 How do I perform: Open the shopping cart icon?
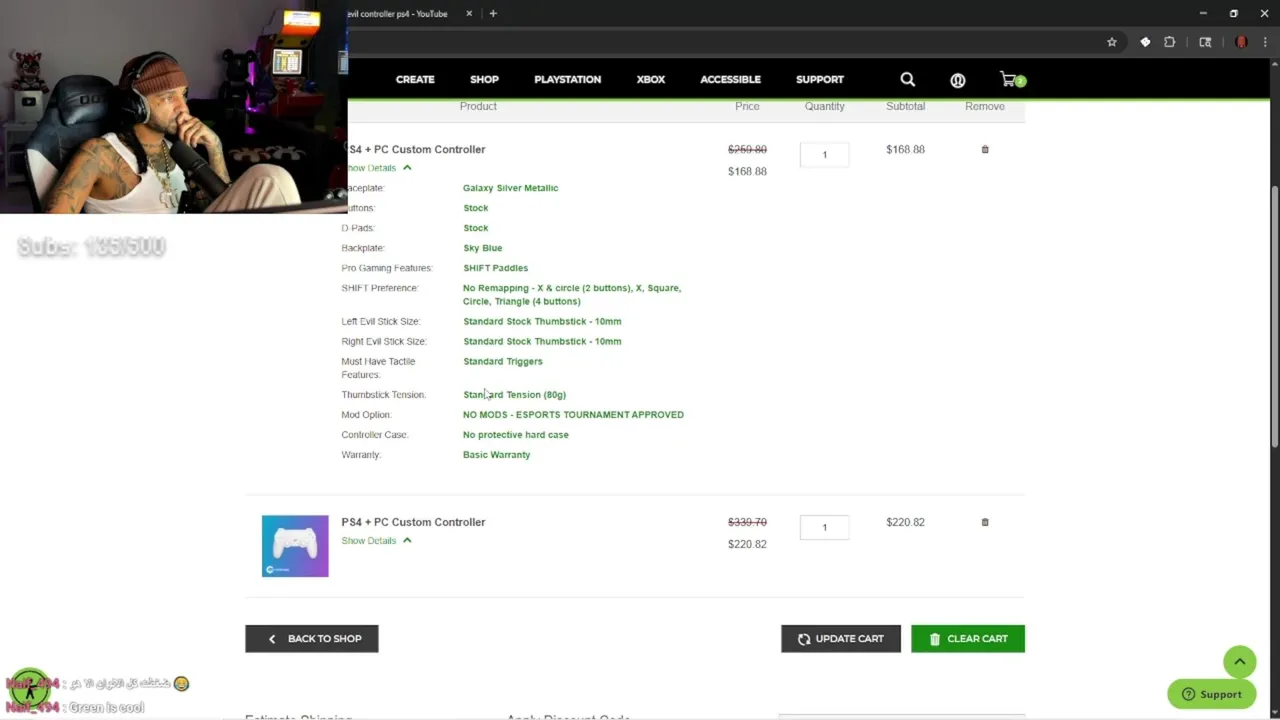coord(1012,79)
